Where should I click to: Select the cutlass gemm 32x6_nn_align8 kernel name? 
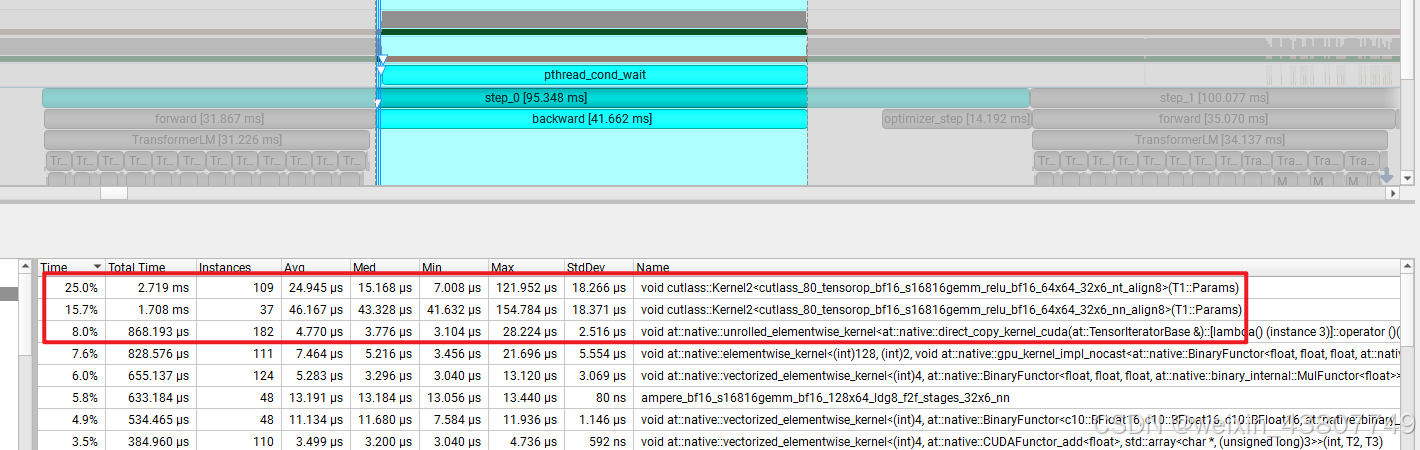[x=941, y=310]
